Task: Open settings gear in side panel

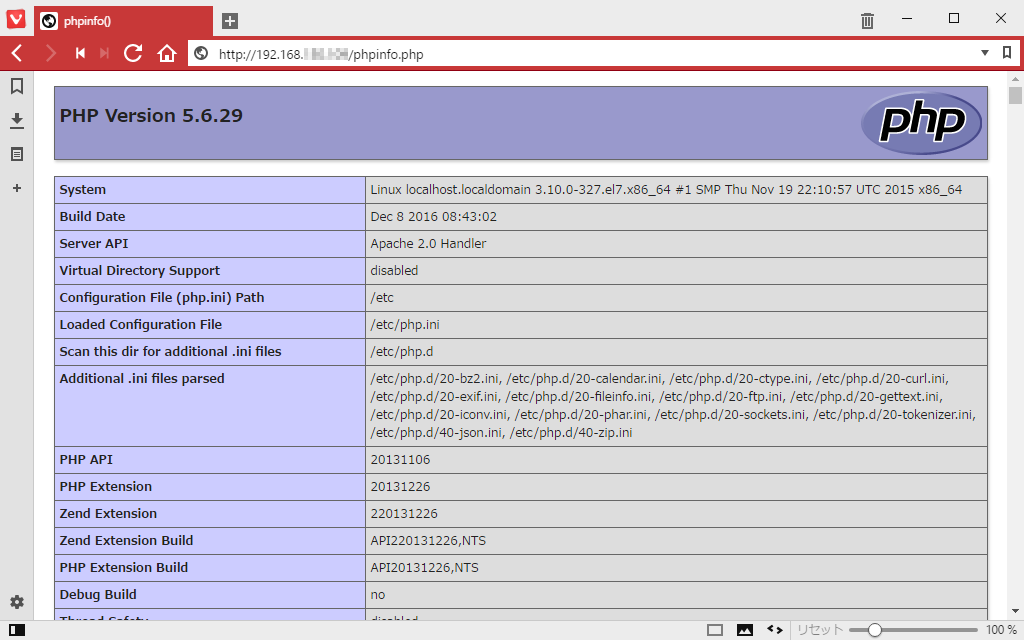Action: (17, 602)
